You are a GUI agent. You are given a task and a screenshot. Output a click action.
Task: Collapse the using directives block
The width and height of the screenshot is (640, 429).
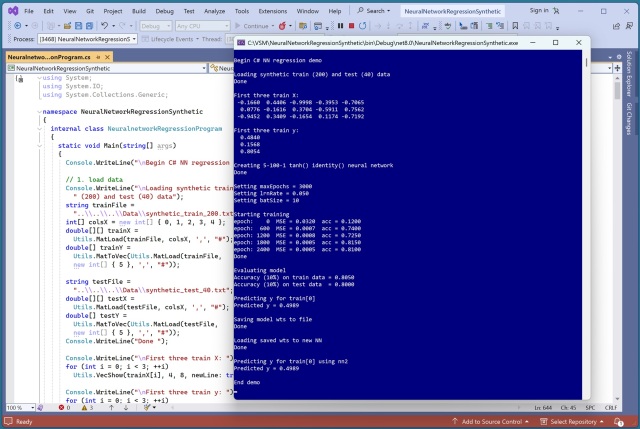(x=40, y=78)
